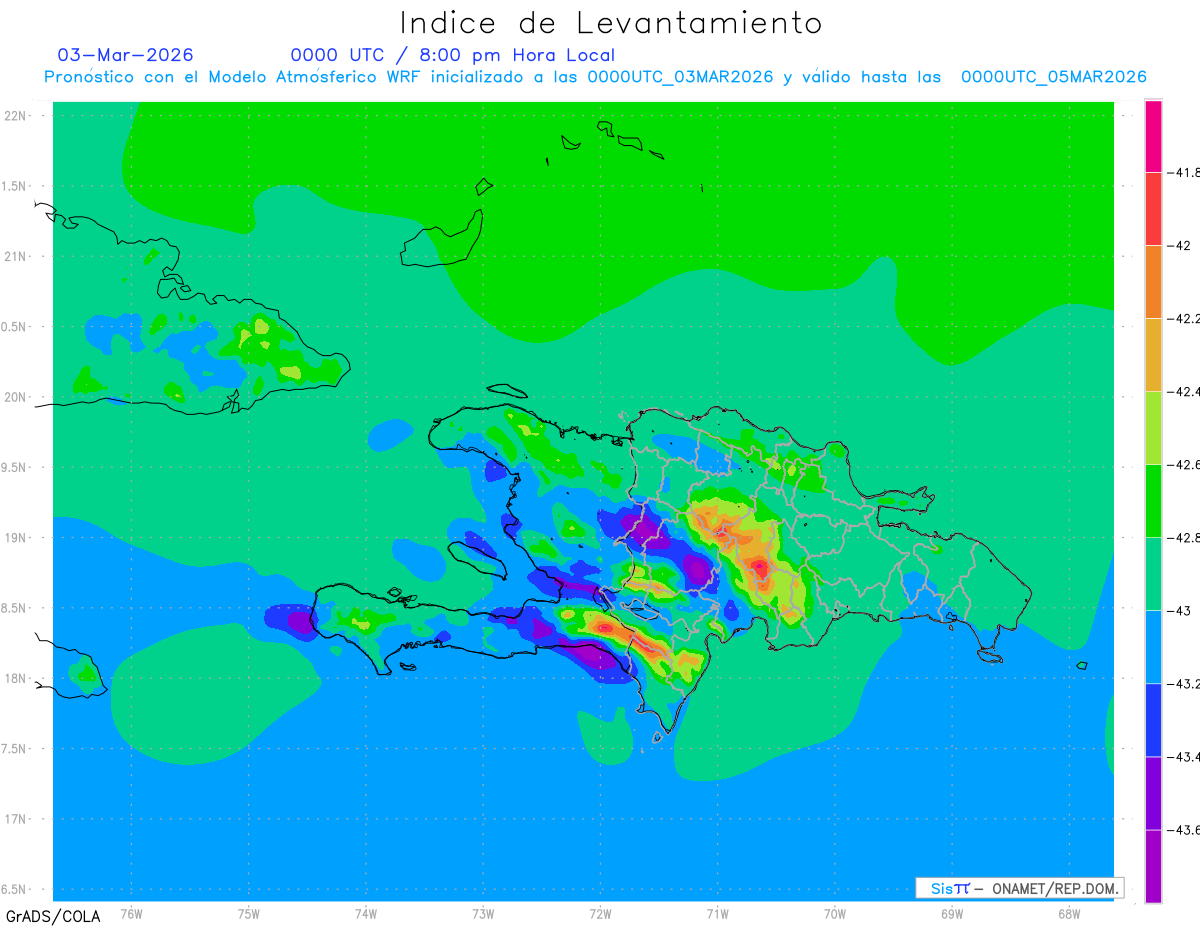The image size is (1200, 927).
Task: Click the '-43.2' color bar label
Action: (1185, 684)
